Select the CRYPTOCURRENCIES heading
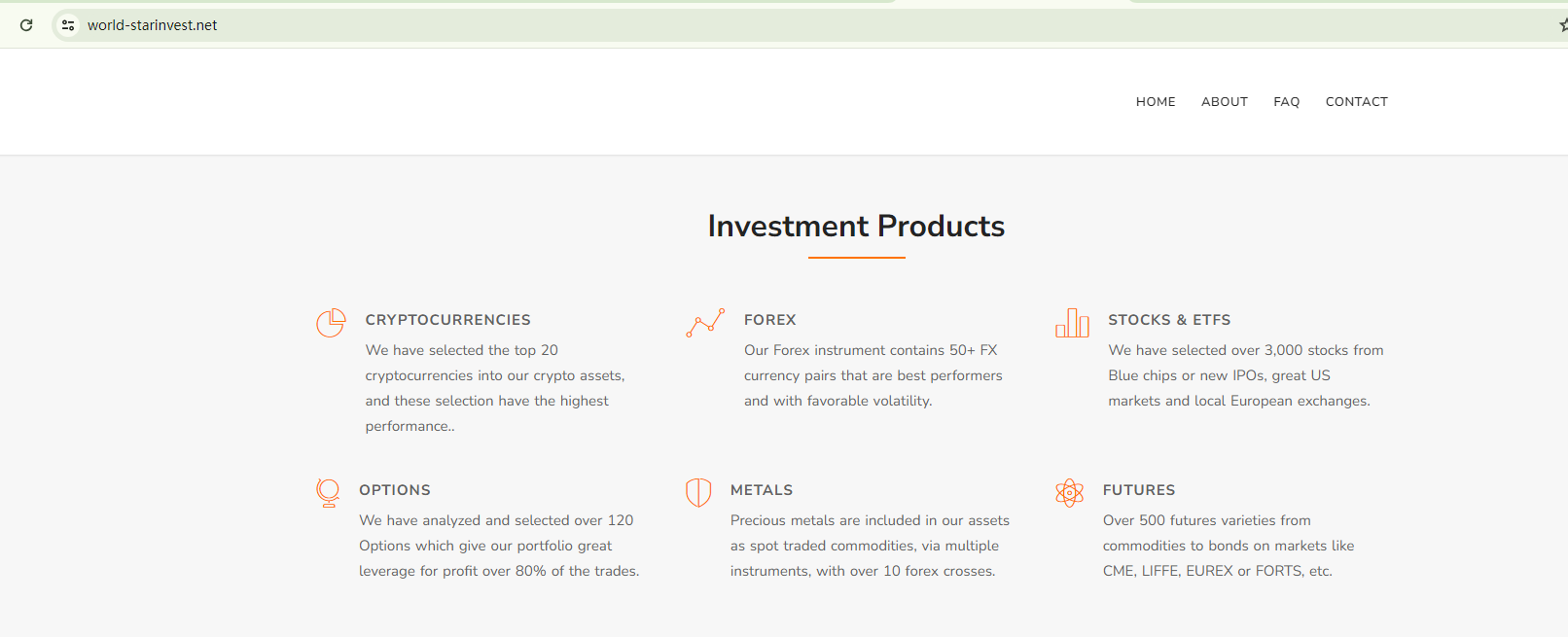The image size is (1568, 637). click(x=447, y=320)
